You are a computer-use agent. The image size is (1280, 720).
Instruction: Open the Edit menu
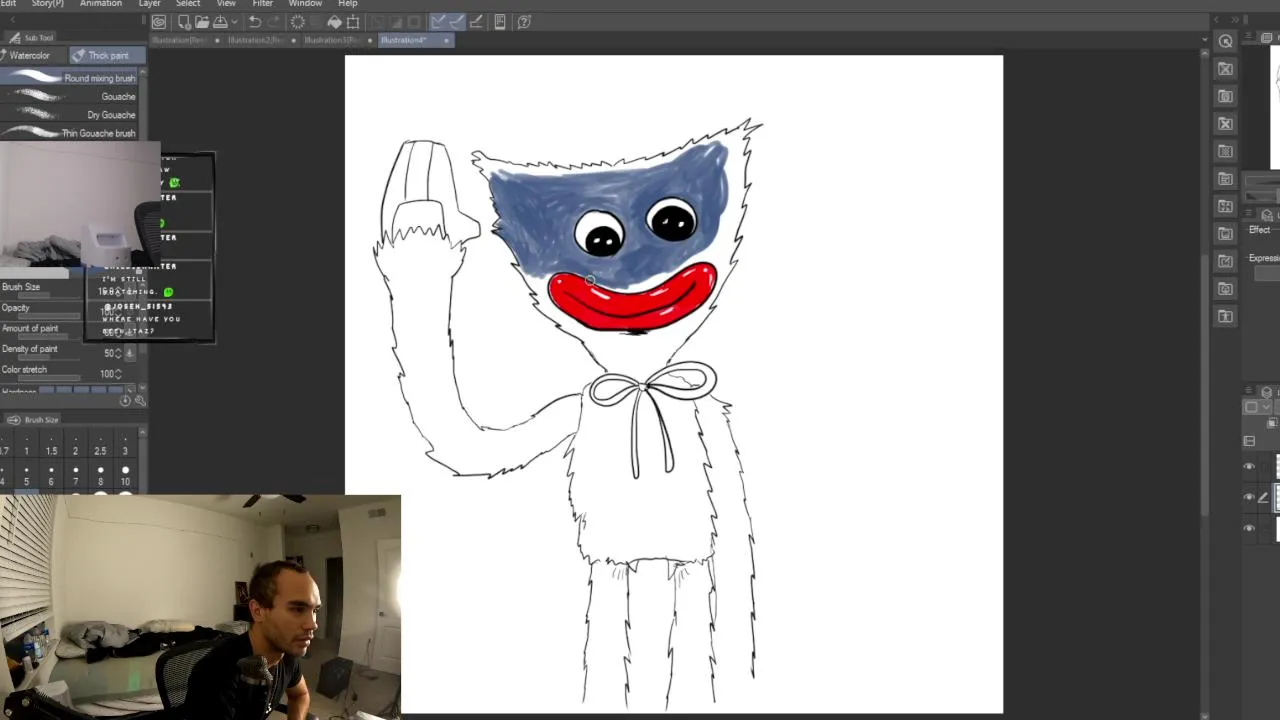point(8,4)
